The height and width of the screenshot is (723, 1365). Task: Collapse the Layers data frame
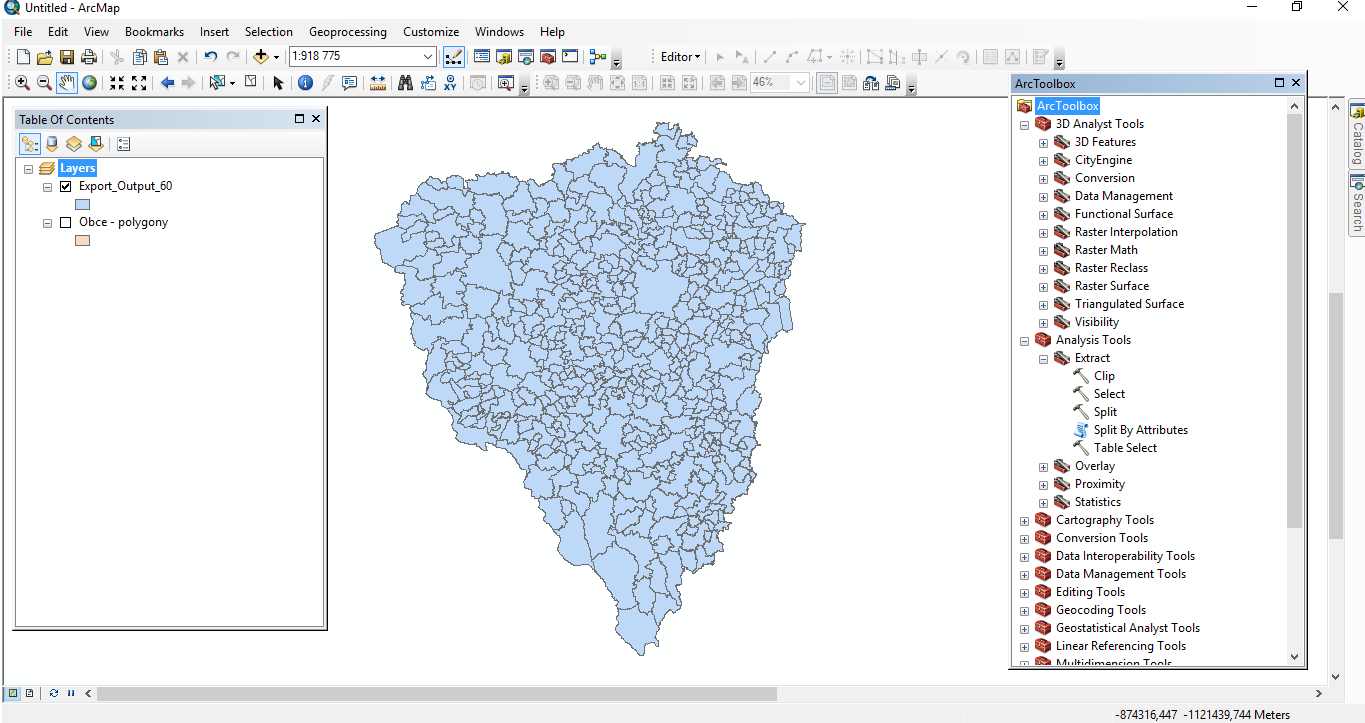29,169
